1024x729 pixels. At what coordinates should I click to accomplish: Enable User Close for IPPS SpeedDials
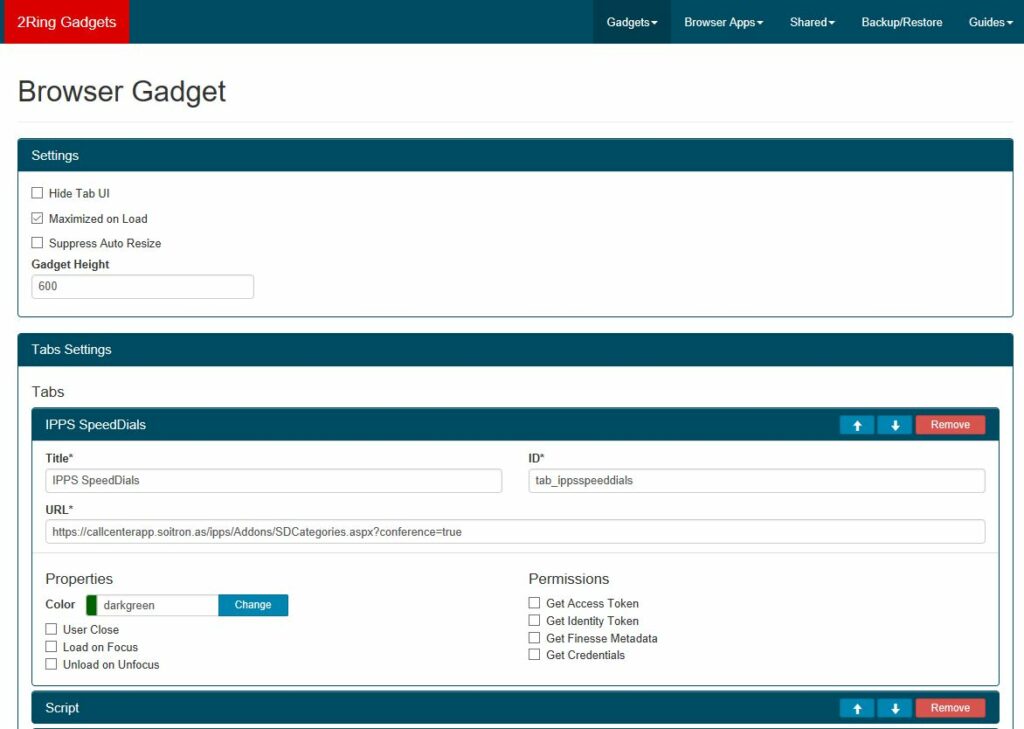point(51,629)
